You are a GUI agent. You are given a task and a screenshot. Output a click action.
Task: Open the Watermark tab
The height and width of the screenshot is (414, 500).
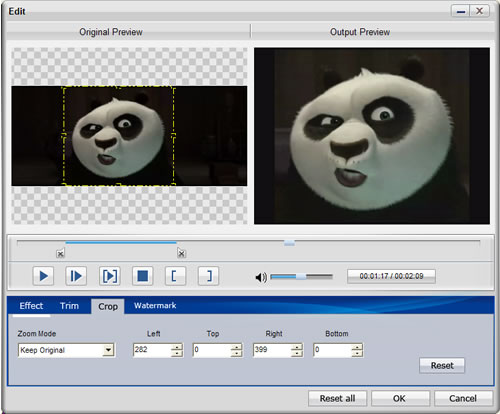(155, 306)
